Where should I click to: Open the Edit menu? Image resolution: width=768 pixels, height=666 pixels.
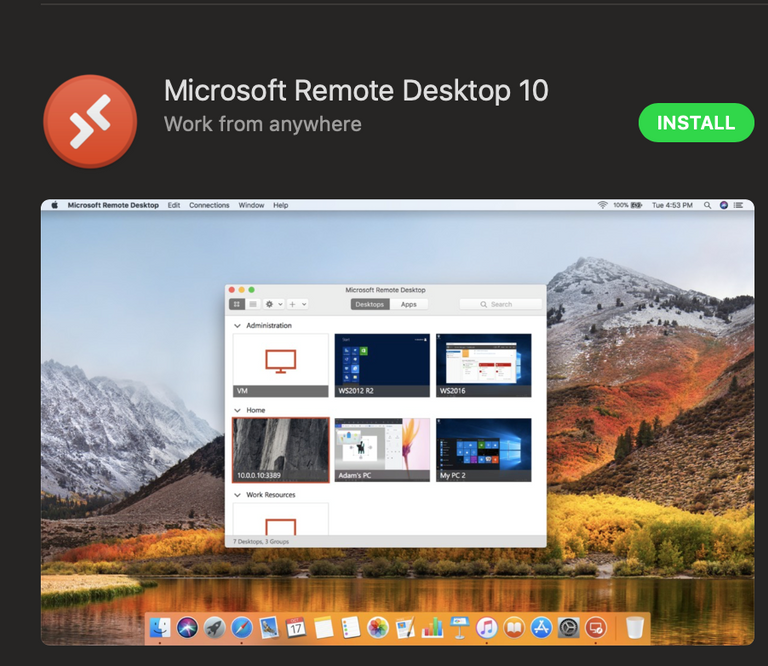click(x=174, y=205)
